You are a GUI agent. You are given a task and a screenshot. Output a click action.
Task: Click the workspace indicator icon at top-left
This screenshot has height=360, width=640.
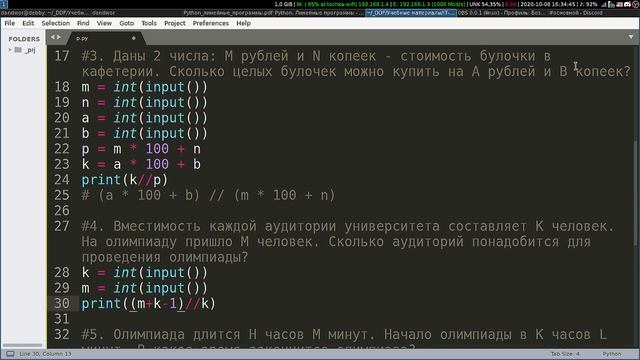click(x=4, y=4)
